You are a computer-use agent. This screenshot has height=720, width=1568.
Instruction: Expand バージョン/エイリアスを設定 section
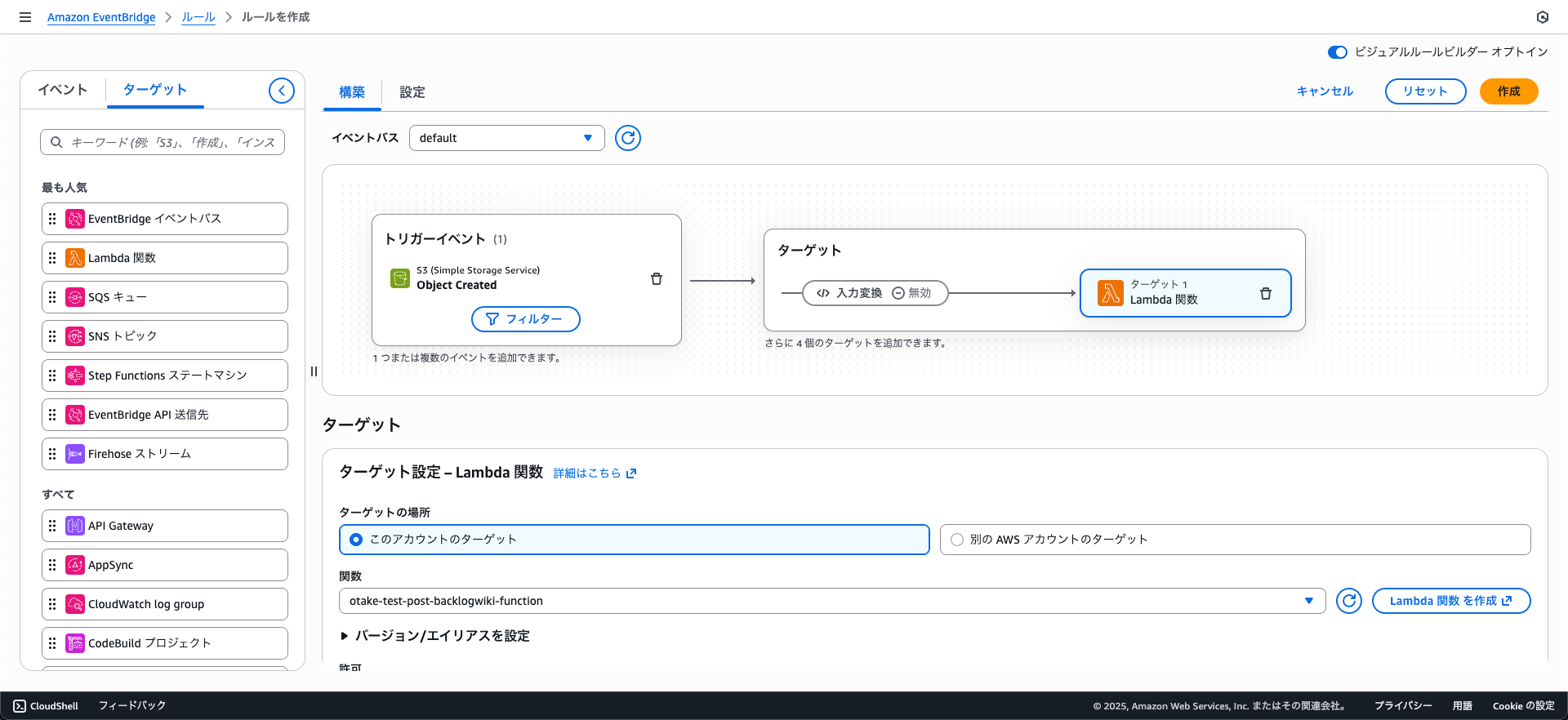click(x=345, y=636)
